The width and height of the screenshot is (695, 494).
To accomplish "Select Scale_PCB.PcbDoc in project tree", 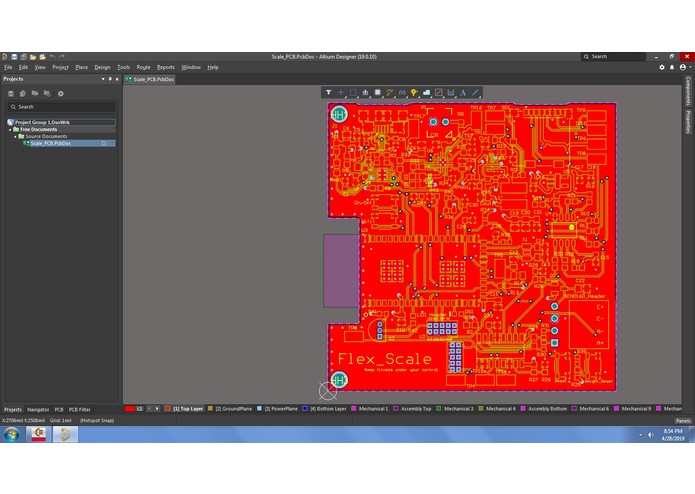I will (69, 144).
